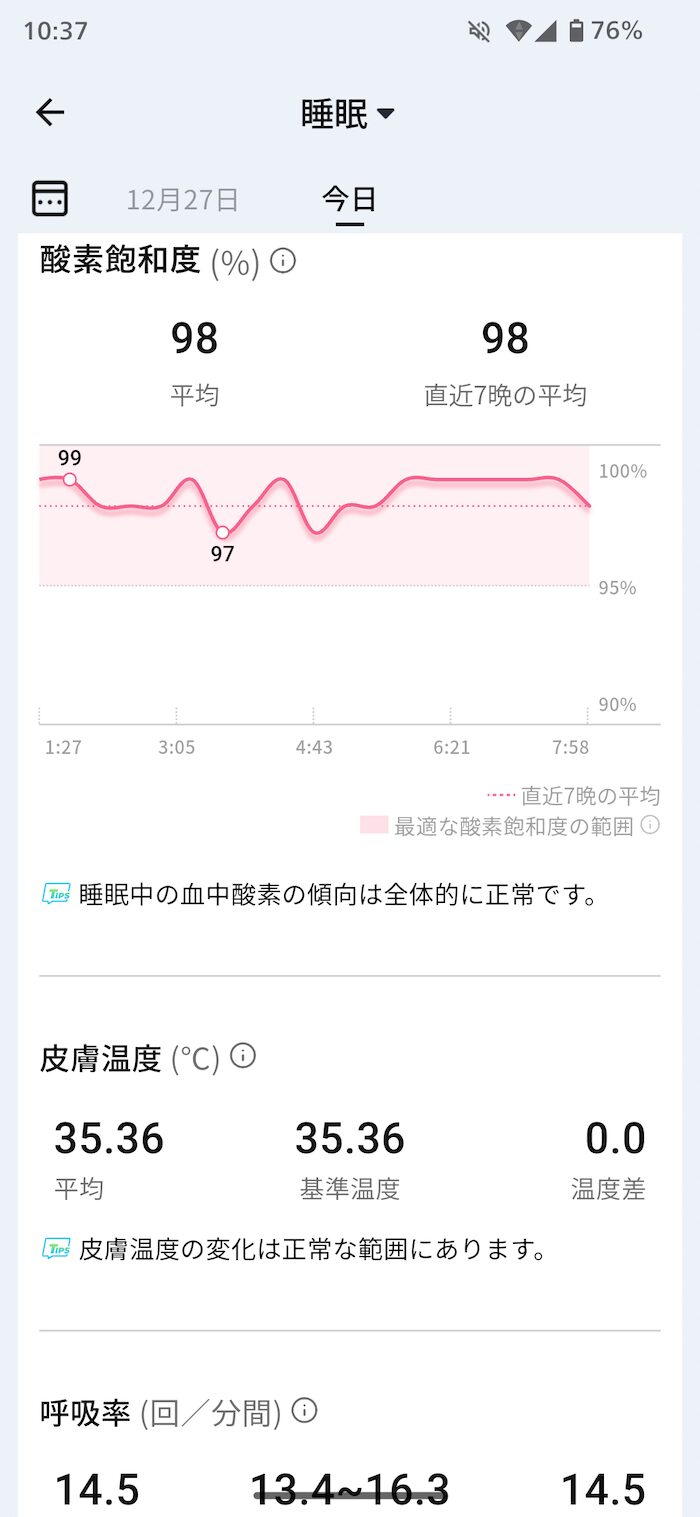Tap the battery indicator in status bar

click(576, 31)
